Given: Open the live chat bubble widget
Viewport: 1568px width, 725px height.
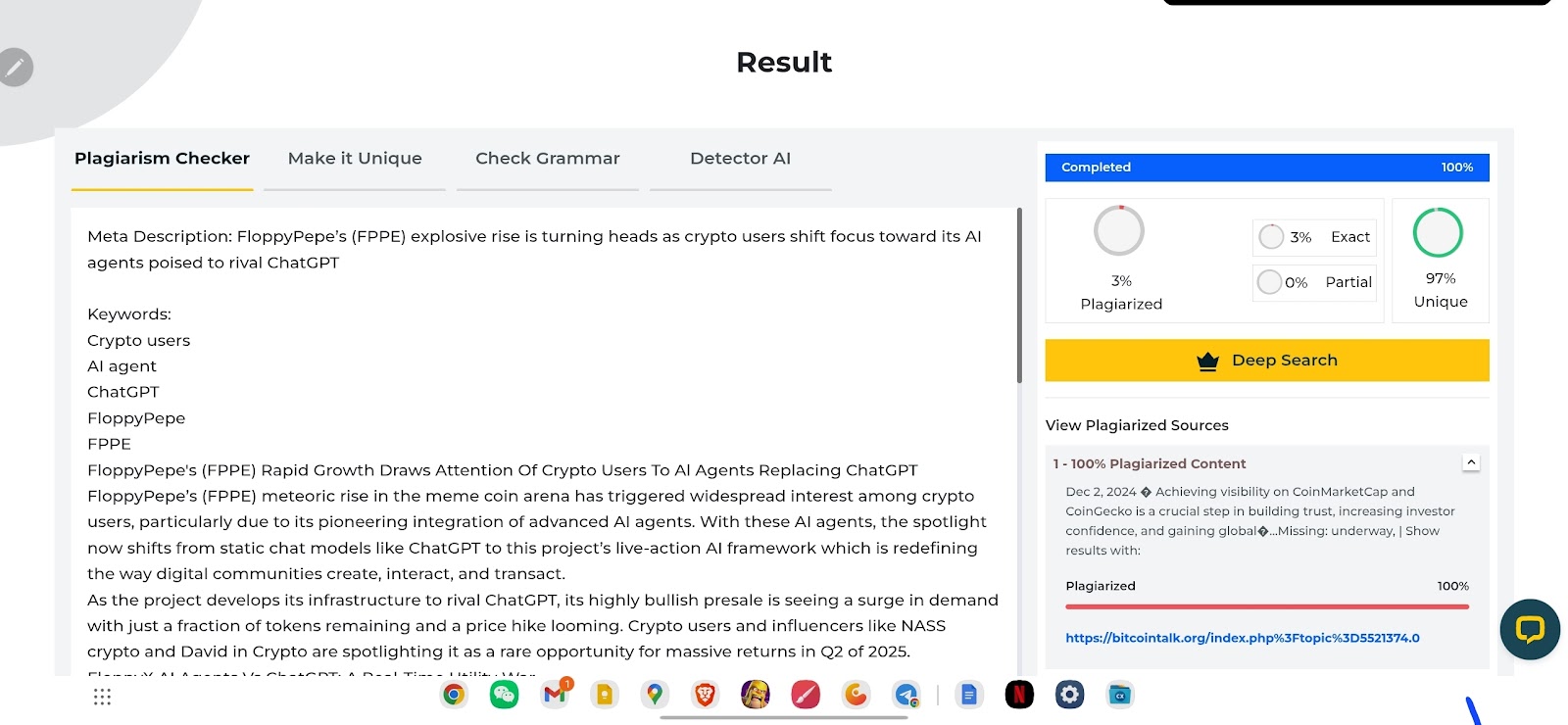Looking at the screenshot, I should coord(1530,629).
